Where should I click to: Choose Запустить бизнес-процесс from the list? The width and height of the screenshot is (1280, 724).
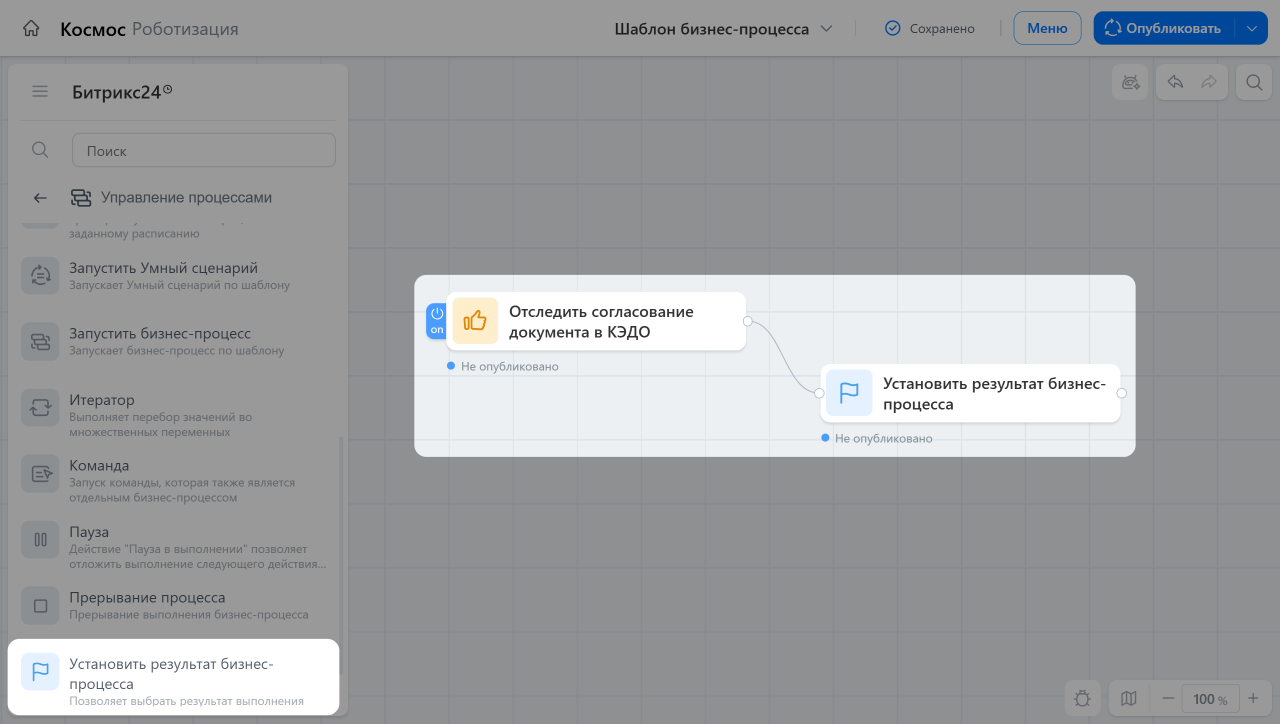174,341
